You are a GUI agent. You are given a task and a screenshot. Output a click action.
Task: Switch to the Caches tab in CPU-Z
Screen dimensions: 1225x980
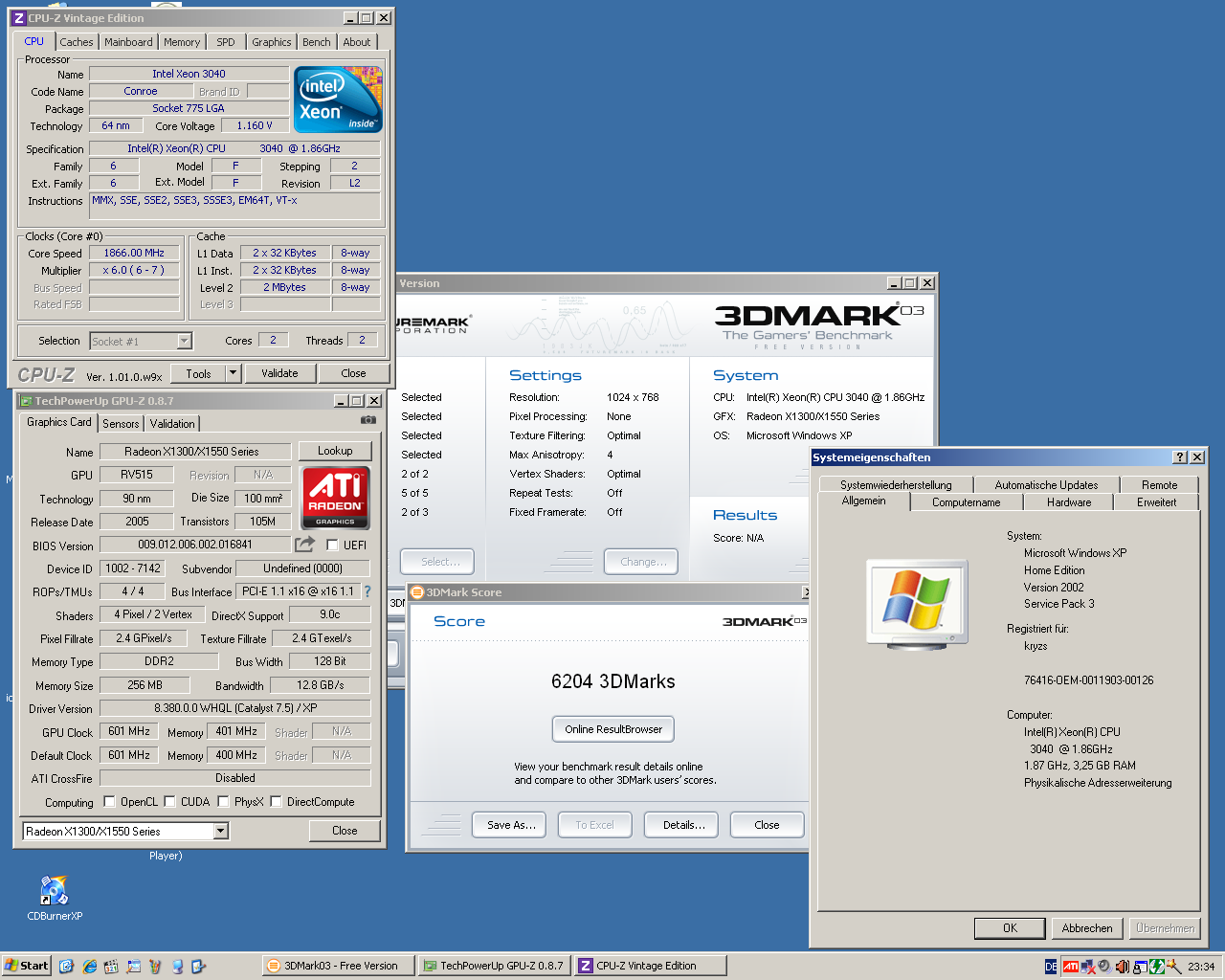click(77, 42)
